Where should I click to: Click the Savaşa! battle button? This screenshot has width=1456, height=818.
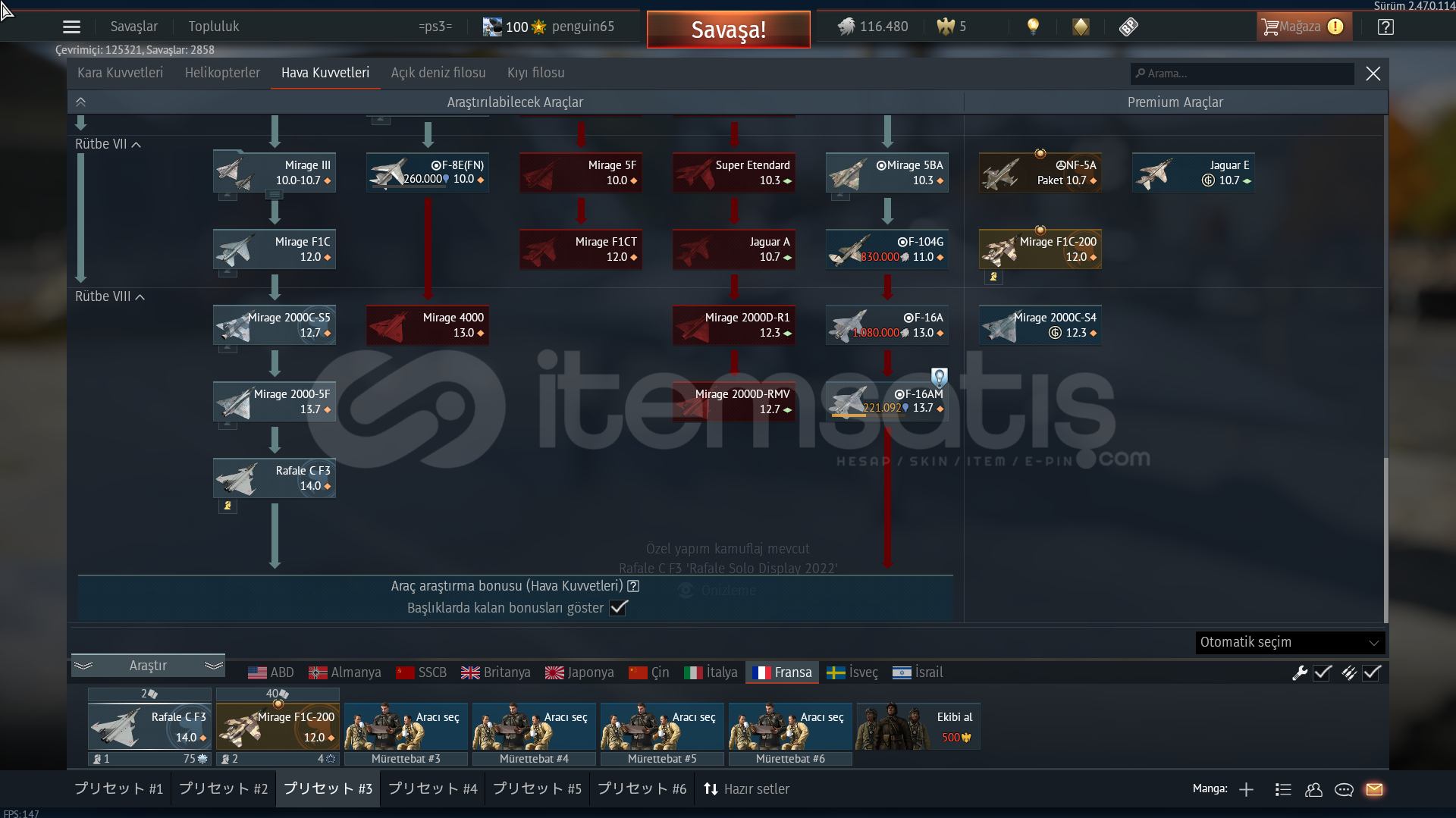click(729, 30)
